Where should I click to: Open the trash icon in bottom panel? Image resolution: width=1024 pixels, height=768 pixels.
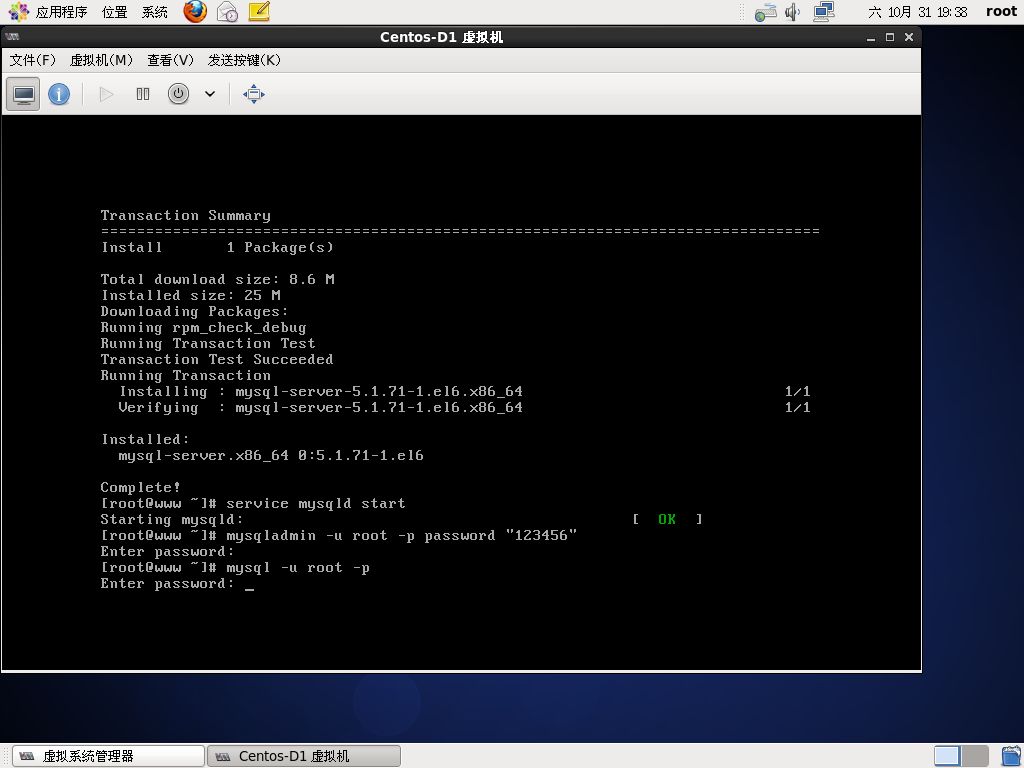pyautogui.click(x=1010, y=756)
